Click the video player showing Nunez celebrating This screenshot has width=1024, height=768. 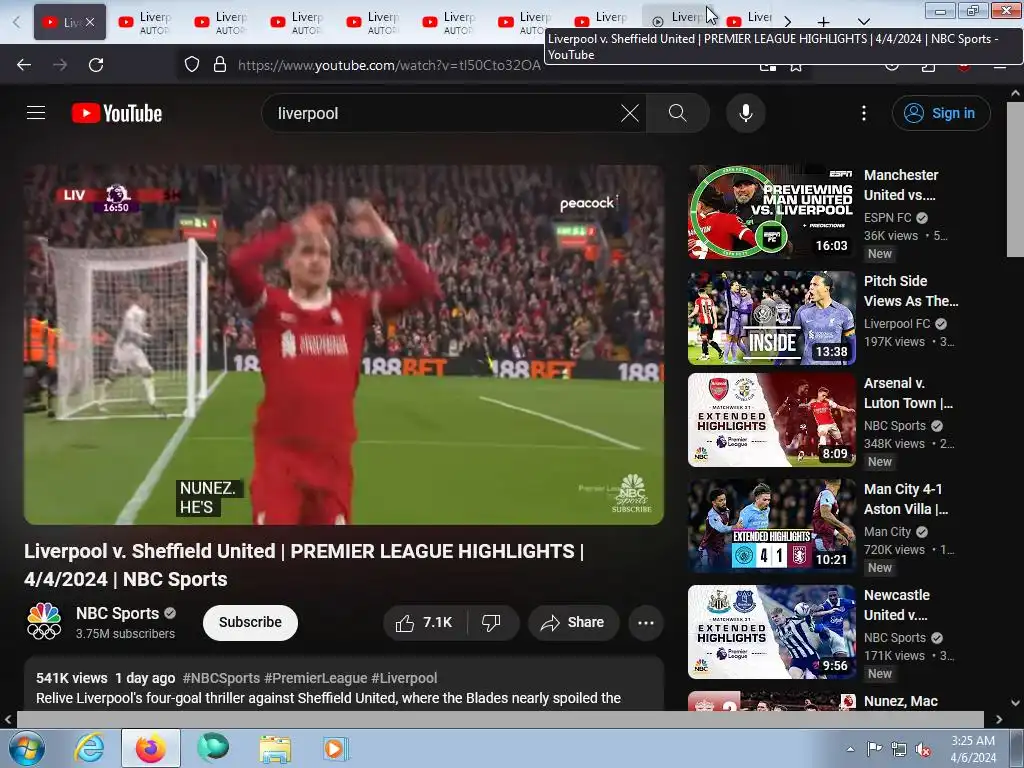(x=344, y=344)
